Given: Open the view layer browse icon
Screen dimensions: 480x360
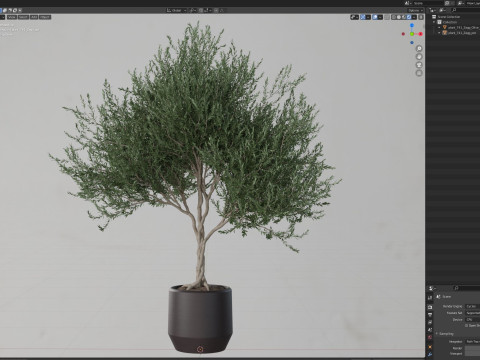Looking at the screenshot, I should coord(461,3).
